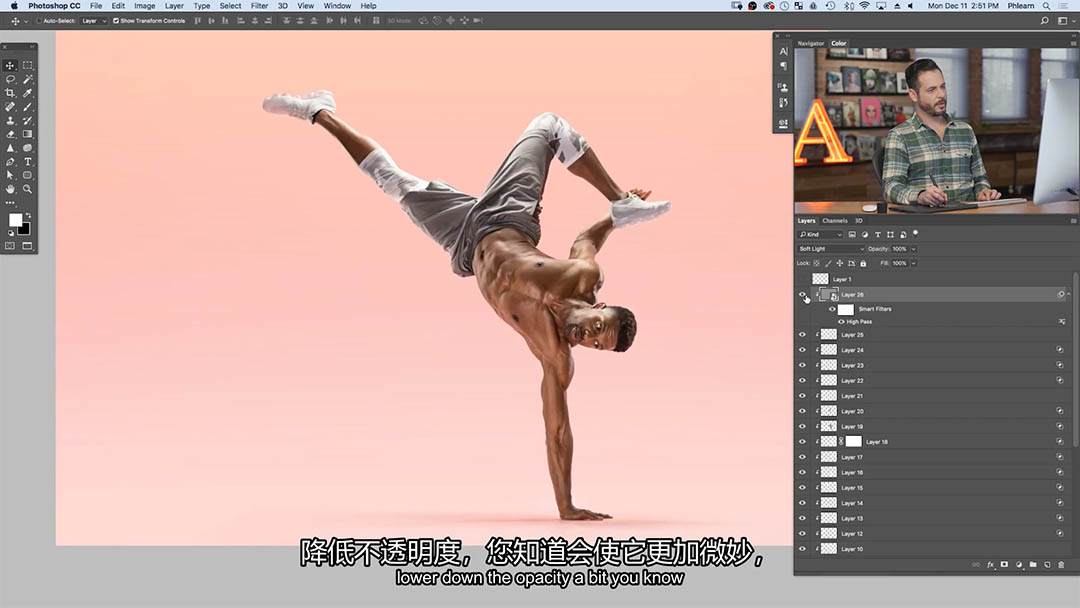Viewport: 1080px width, 608px height.
Task: Select the Magic Wand tool
Action: 28,79
